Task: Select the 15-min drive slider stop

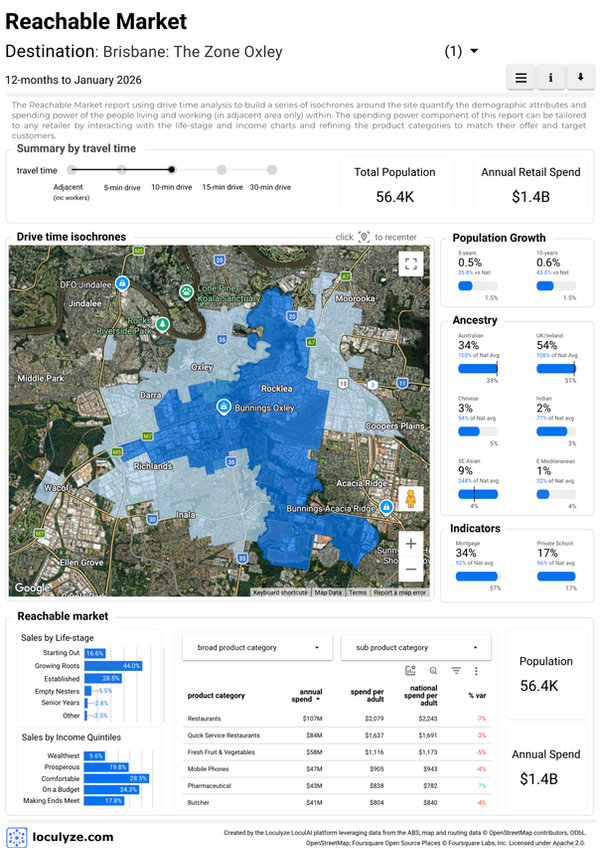Action: click(222, 170)
